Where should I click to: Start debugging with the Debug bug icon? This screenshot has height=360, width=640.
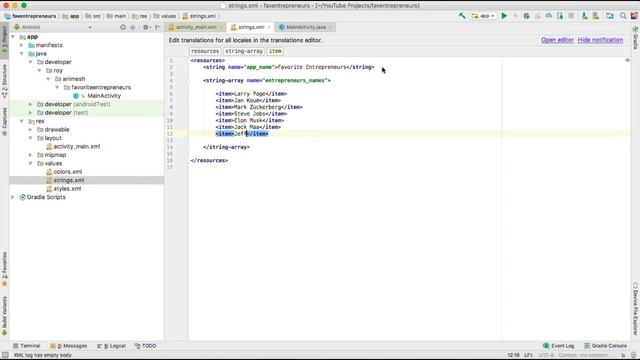(527, 16)
